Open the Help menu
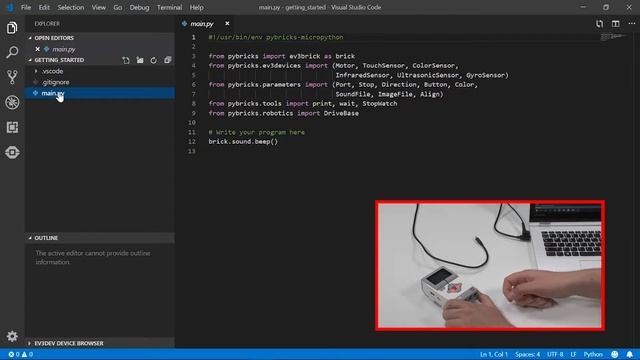Image resolution: width=640 pixels, height=360 pixels. [196, 7]
